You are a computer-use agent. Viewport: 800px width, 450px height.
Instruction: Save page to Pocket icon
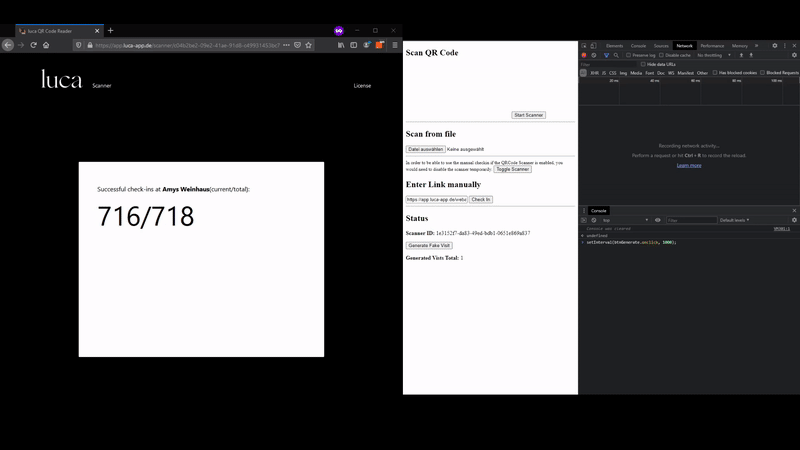click(297, 45)
